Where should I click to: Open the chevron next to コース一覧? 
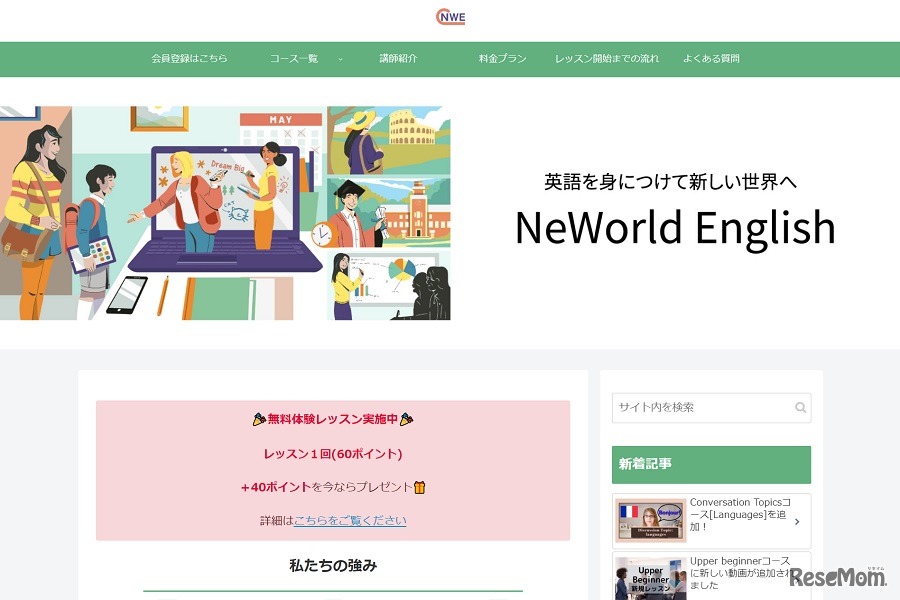point(341,59)
